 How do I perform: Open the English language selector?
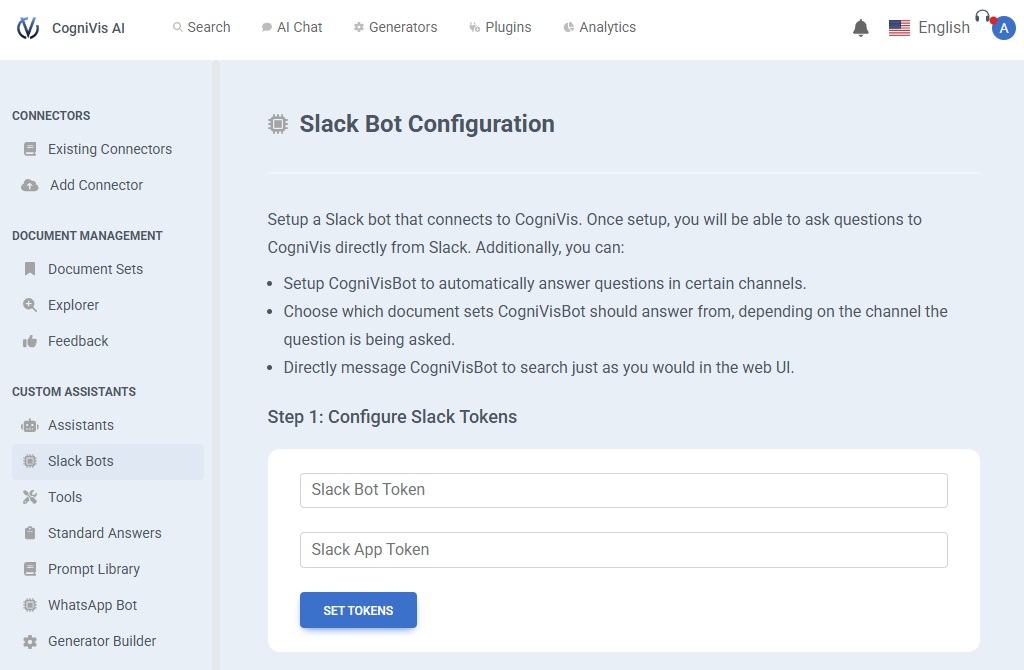pos(929,28)
